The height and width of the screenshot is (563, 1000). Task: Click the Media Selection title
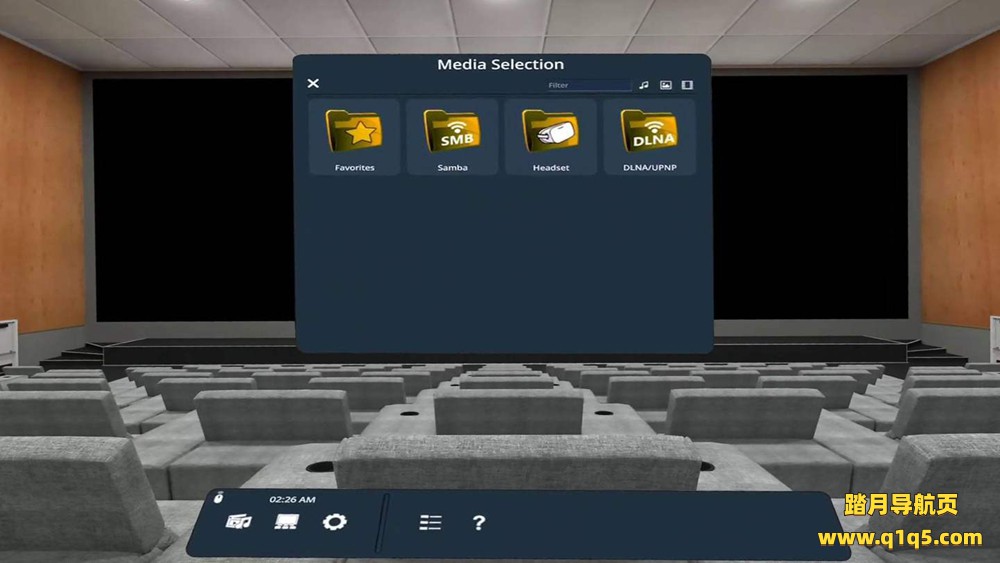(500, 64)
